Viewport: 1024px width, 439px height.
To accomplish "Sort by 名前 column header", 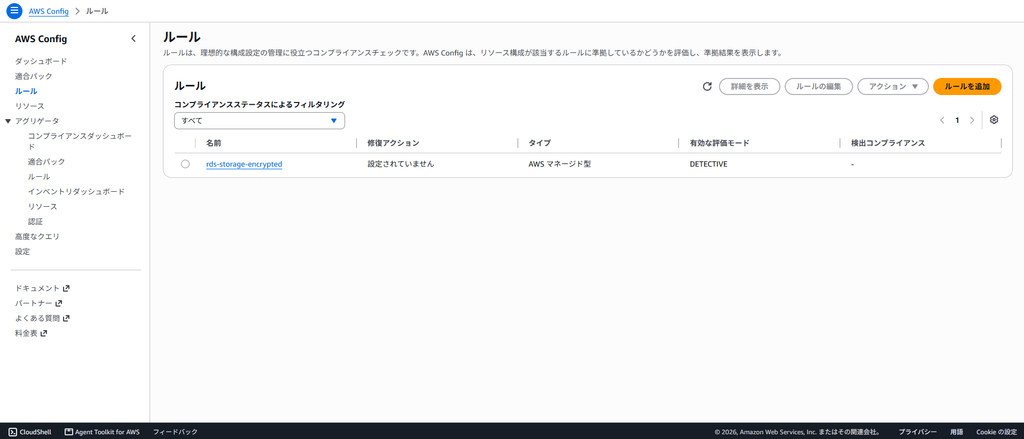I will (x=214, y=142).
